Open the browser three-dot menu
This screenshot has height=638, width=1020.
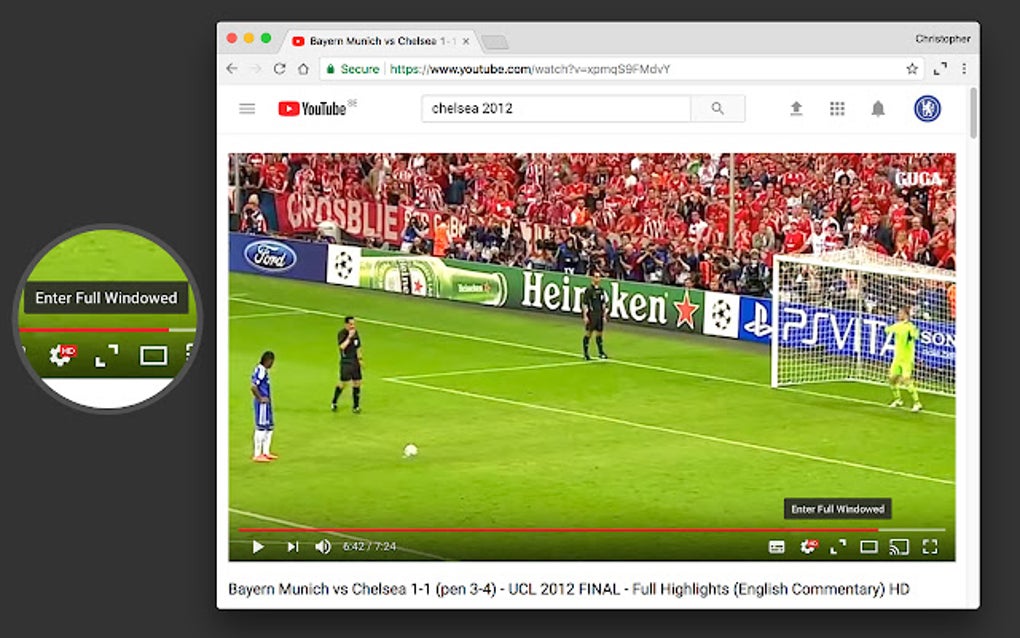(962, 69)
